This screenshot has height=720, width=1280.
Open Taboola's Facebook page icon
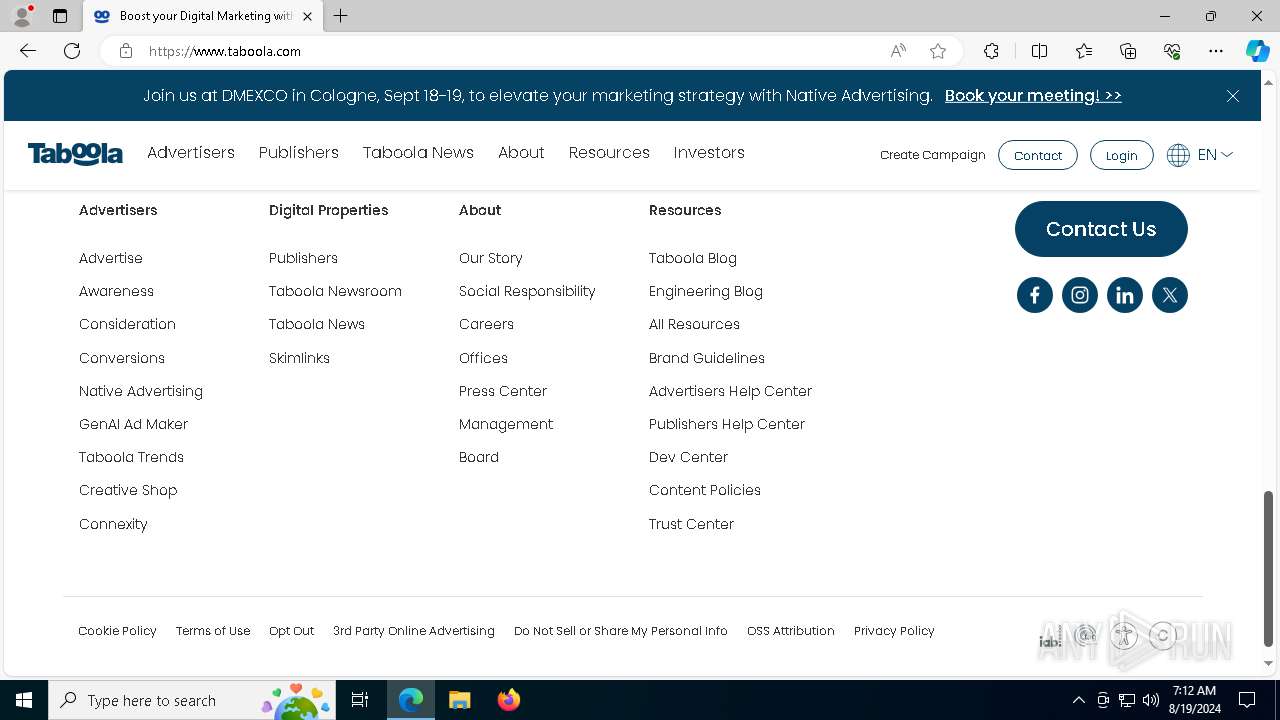pyautogui.click(x=1034, y=295)
